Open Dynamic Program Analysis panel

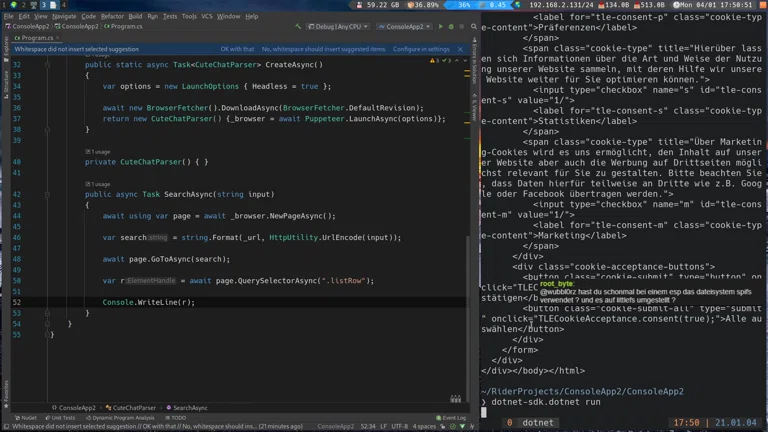120,418
